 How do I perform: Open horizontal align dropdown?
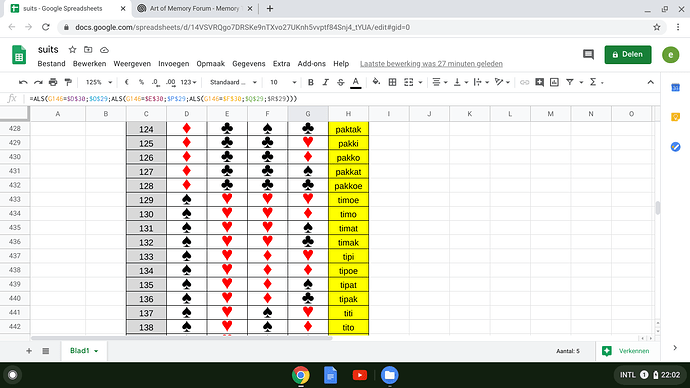[x=439, y=82]
